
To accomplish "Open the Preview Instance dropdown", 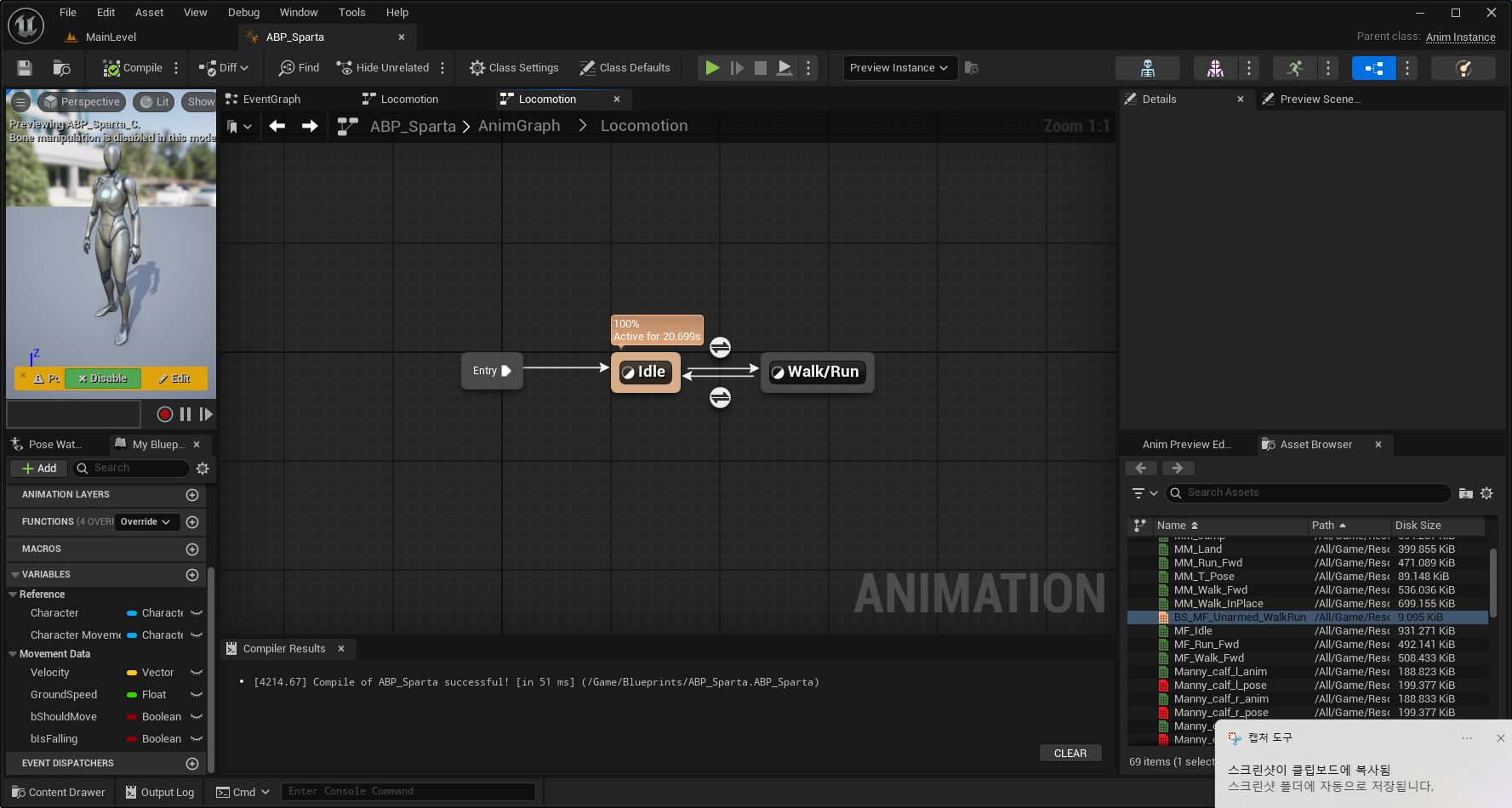I will 899,68.
